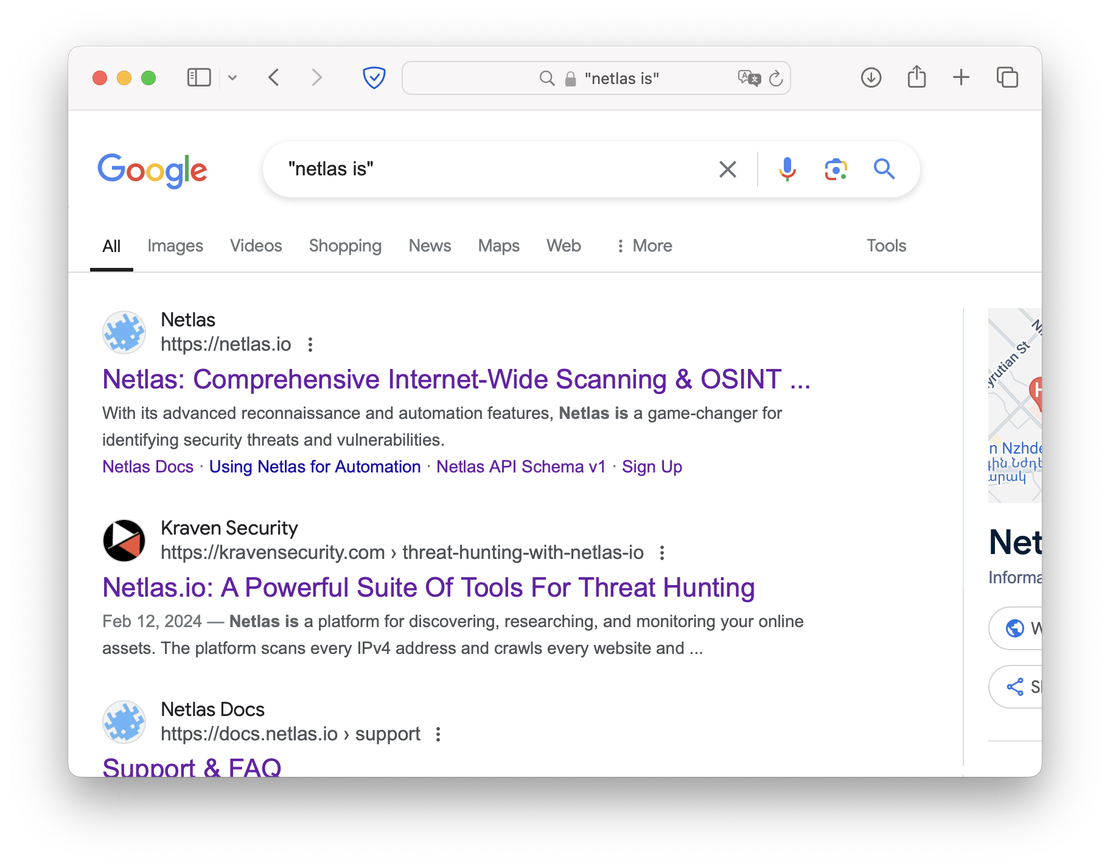This screenshot has height=867, width=1110.
Task: Open Google Lens image search
Action: coord(836,170)
